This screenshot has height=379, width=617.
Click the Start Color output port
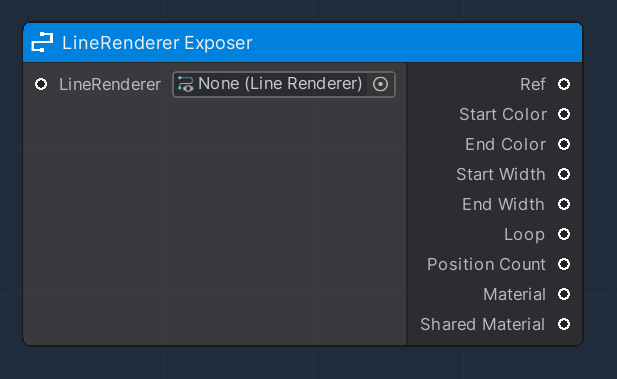click(564, 114)
